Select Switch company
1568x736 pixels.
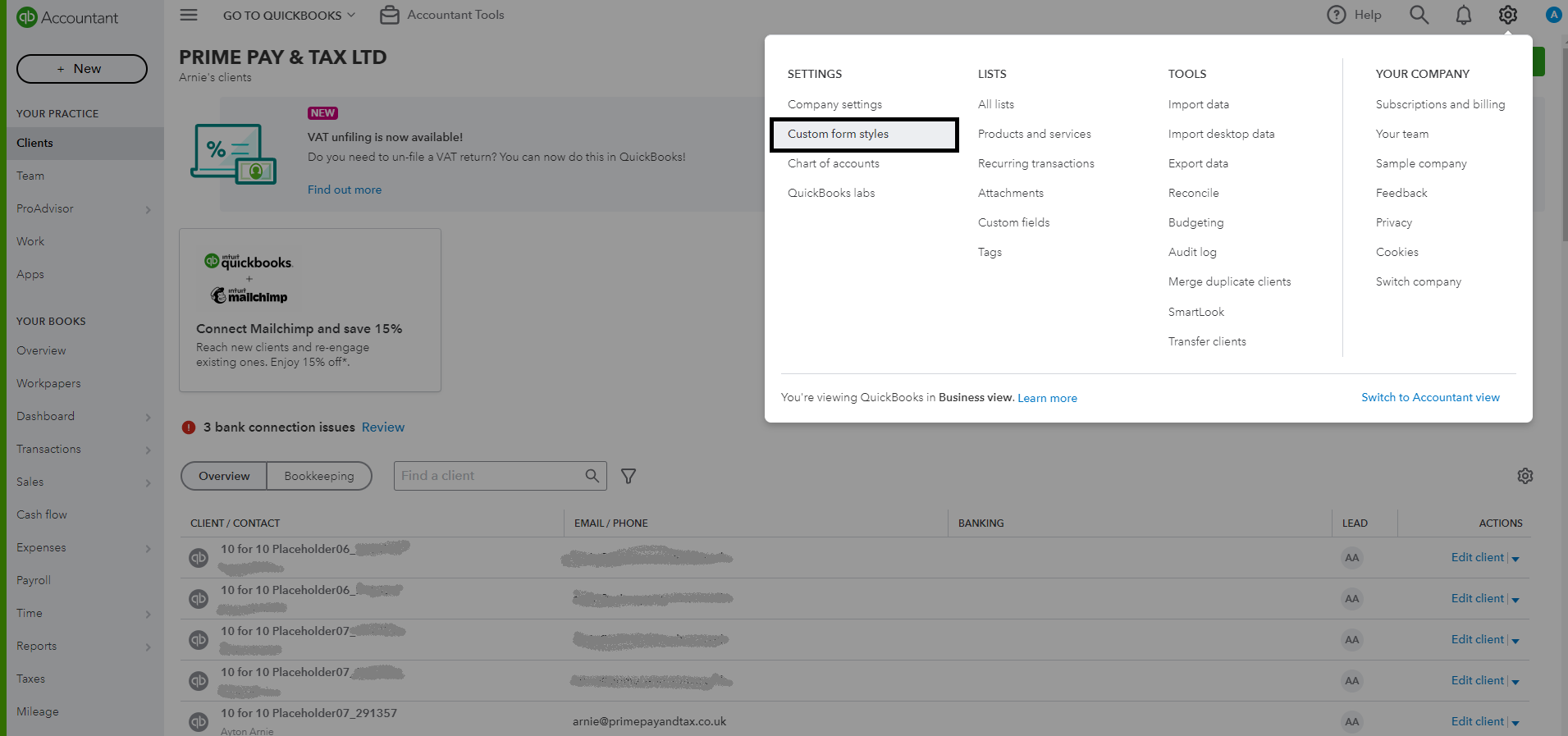click(1418, 281)
